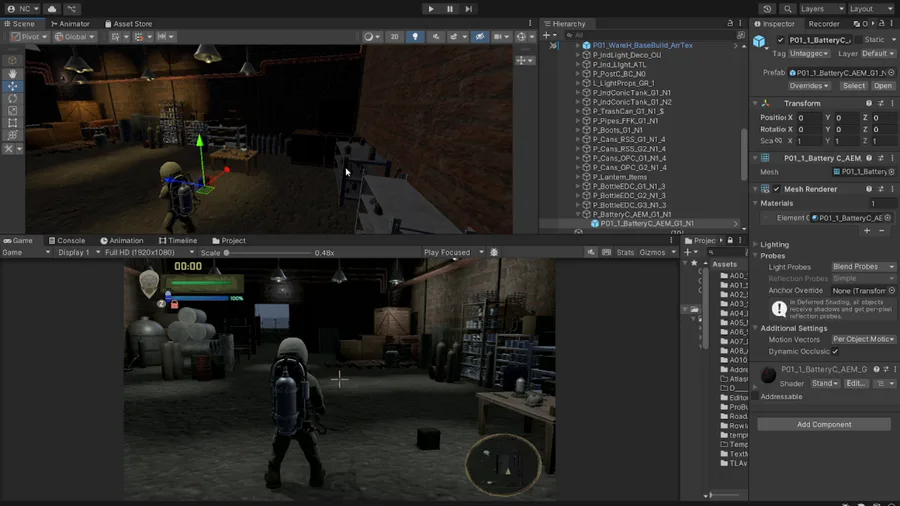
Task: Switch to the Timeline tab
Action: tap(178, 240)
